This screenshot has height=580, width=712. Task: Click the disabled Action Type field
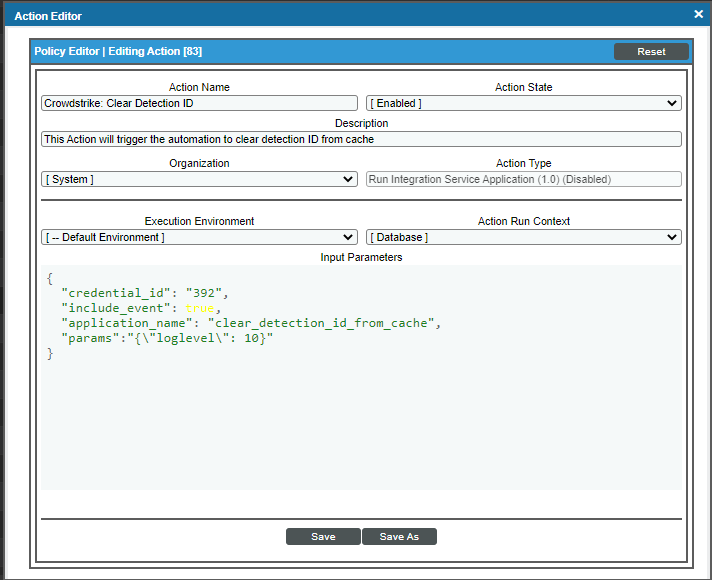point(524,179)
